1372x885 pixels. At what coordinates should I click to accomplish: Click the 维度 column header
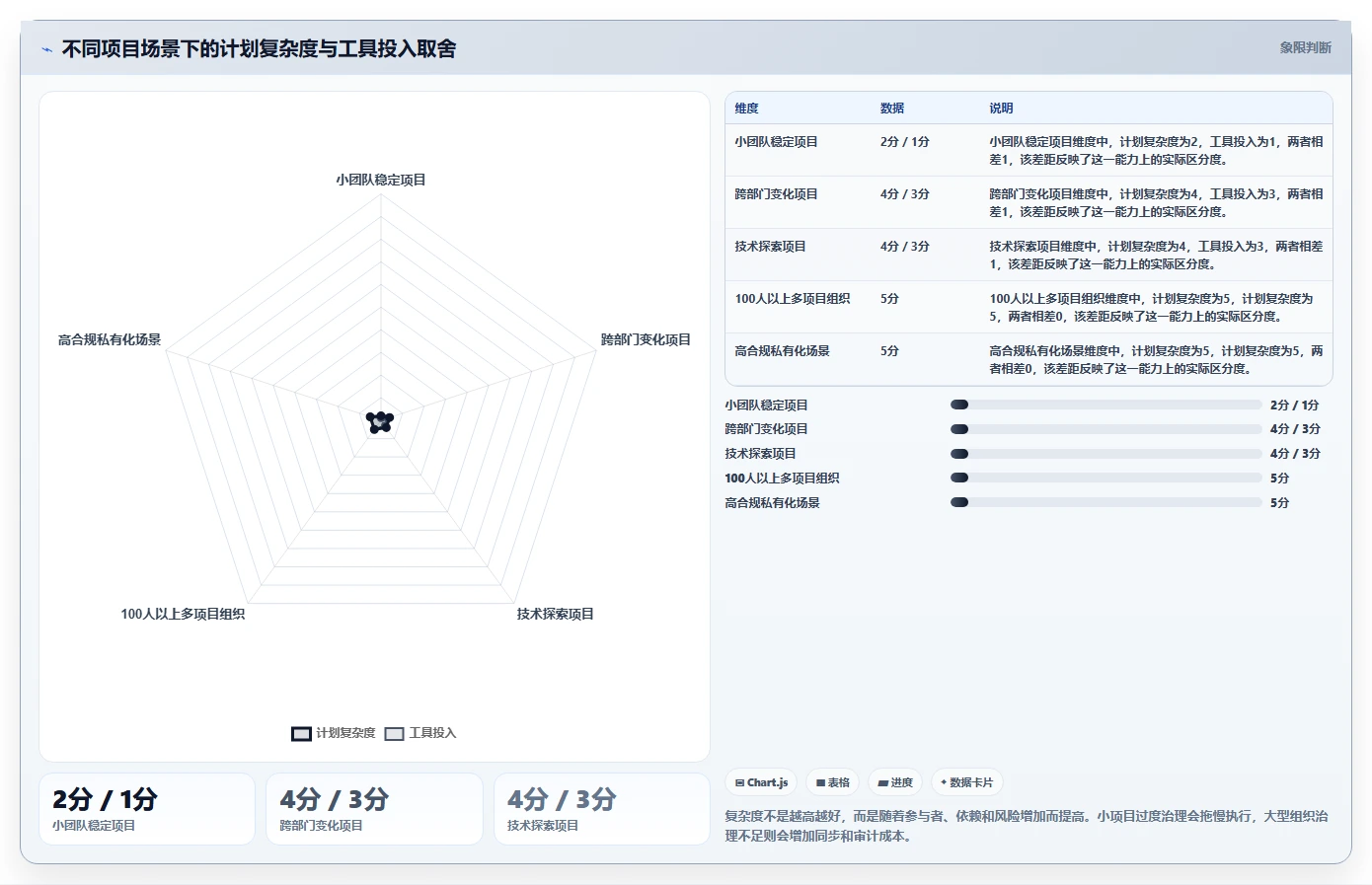pyautogui.click(x=746, y=109)
